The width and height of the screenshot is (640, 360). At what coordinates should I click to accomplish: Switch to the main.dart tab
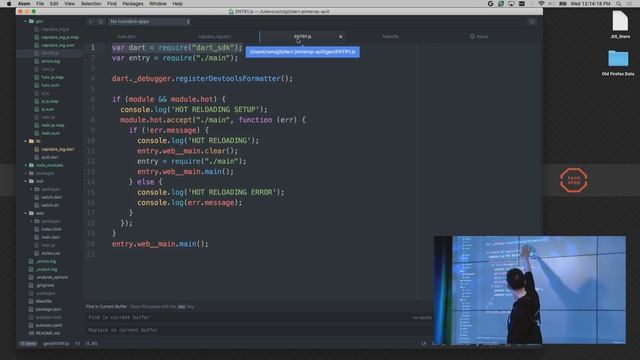(127, 36)
